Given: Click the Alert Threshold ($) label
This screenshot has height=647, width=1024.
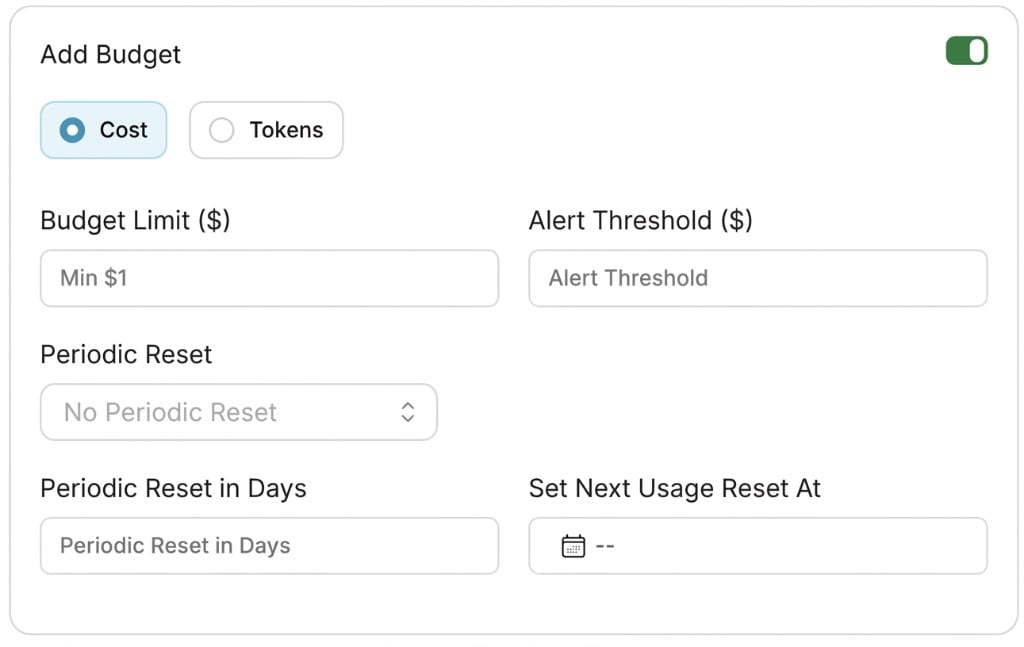Looking at the screenshot, I should click(x=641, y=221).
